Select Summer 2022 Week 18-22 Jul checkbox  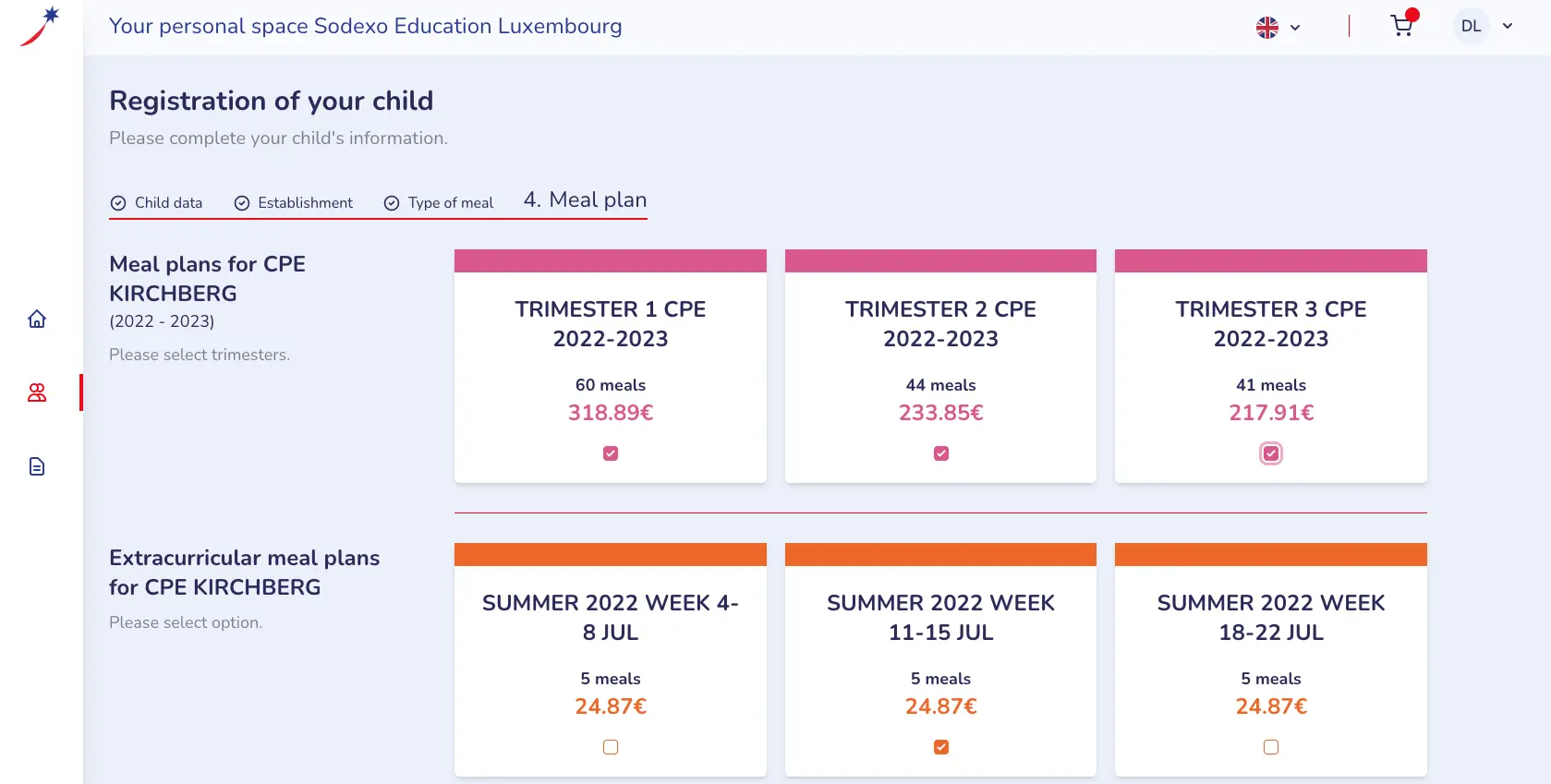point(1271,747)
